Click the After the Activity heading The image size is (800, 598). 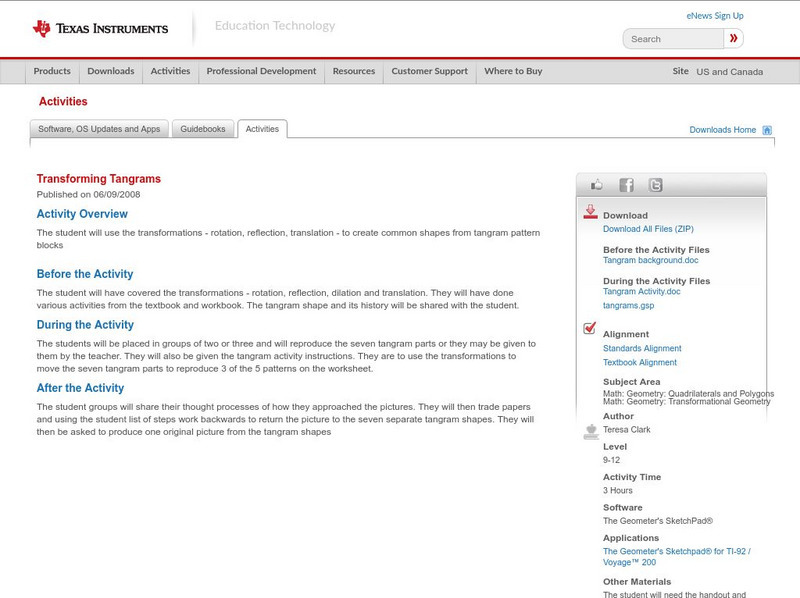click(80, 388)
